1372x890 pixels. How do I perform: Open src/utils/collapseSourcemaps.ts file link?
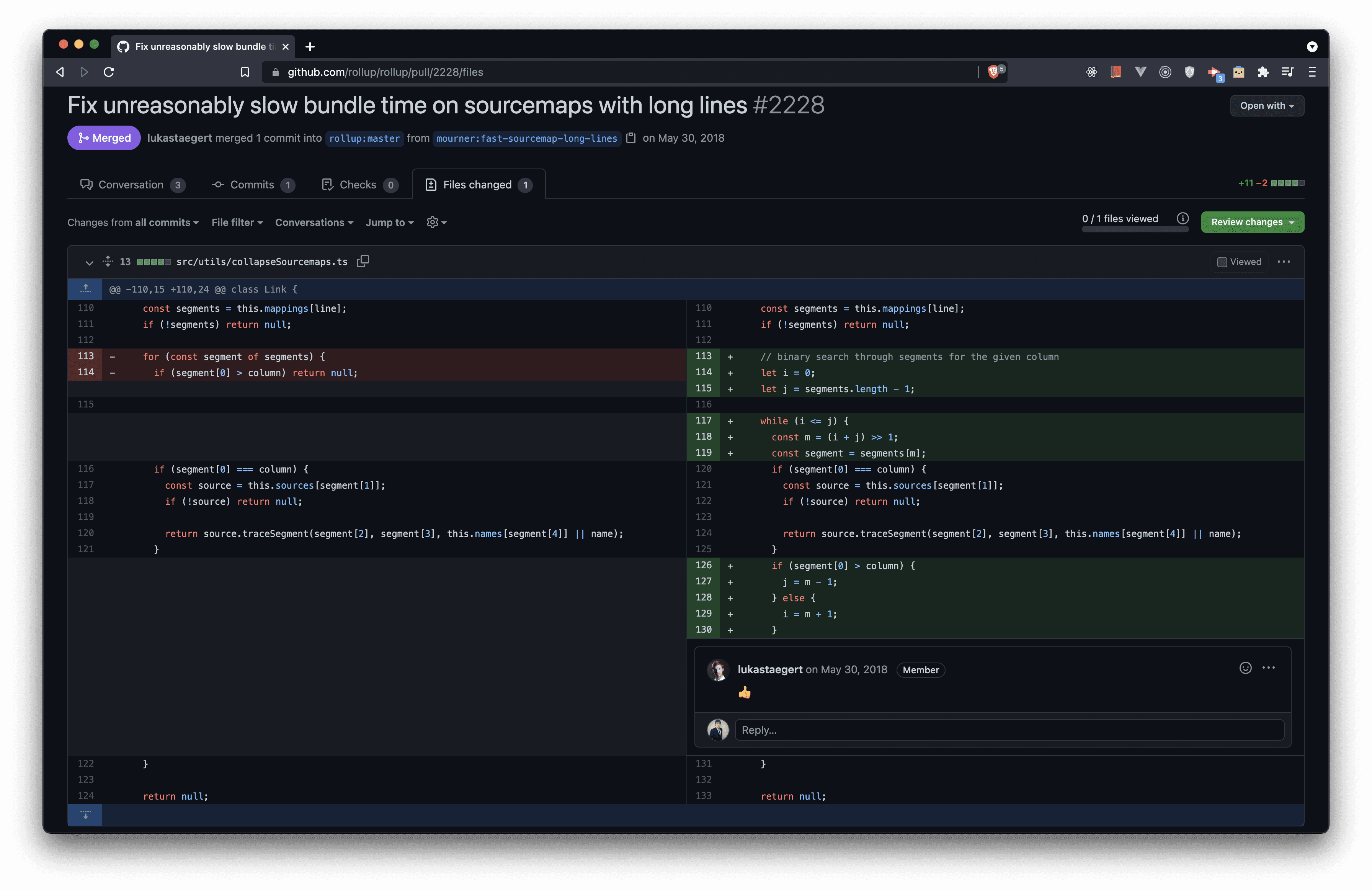pyautogui.click(x=262, y=262)
